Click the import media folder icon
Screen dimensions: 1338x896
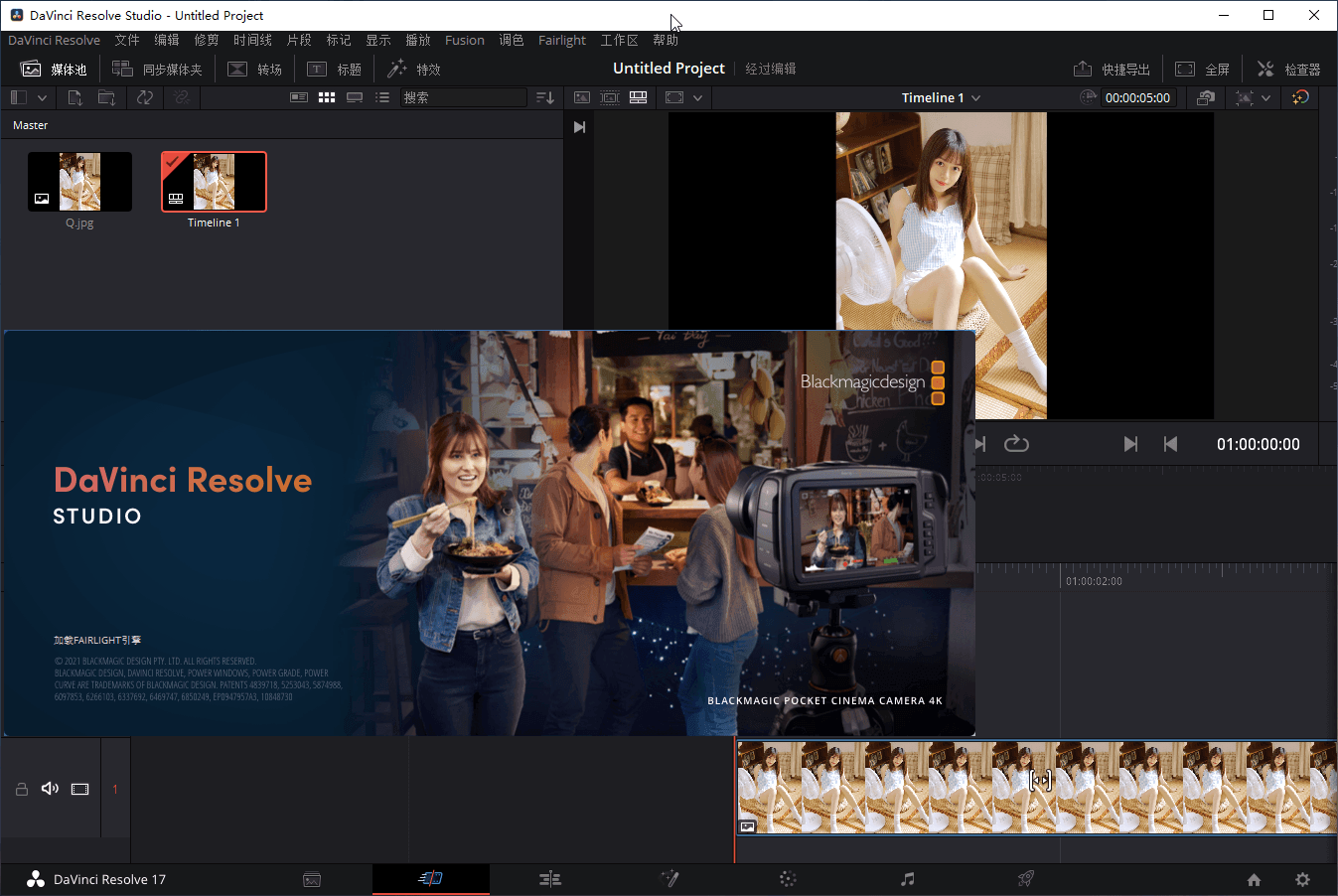pos(106,97)
